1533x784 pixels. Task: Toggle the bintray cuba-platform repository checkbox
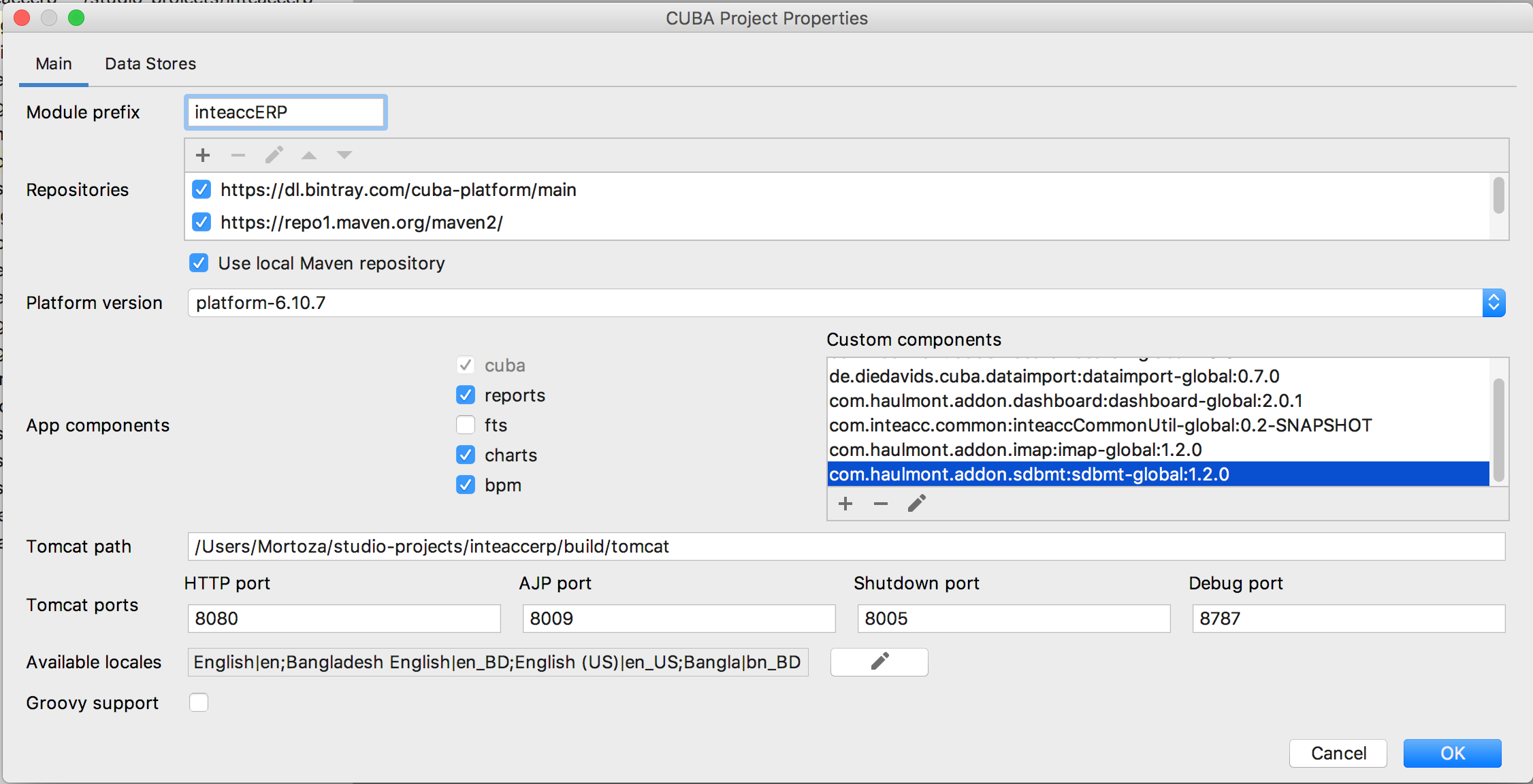pyautogui.click(x=201, y=189)
